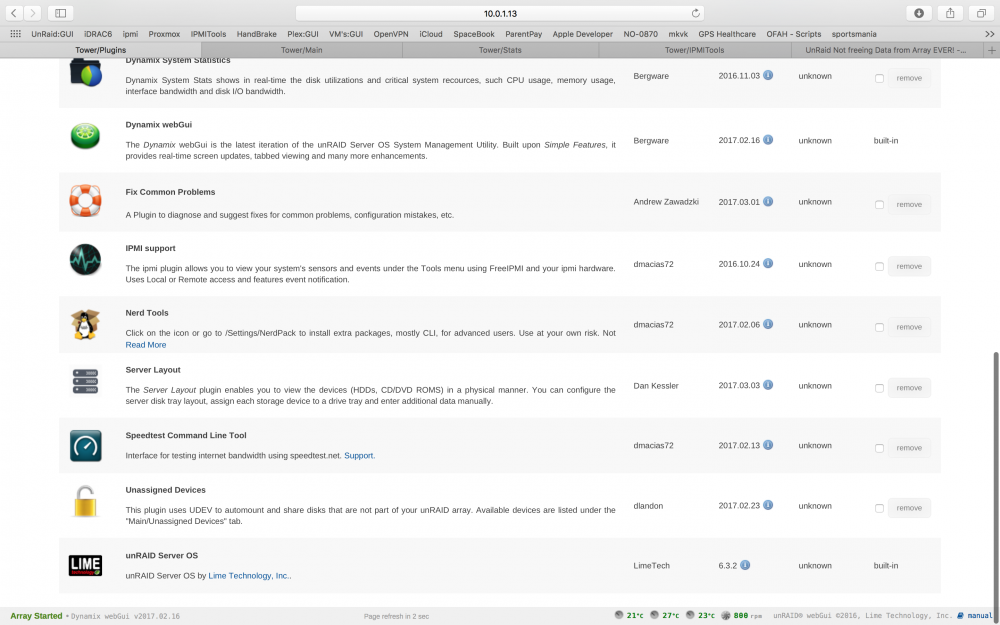Click the Speedtest gauge icon
The height and width of the screenshot is (625, 1000).
click(85, 445)
